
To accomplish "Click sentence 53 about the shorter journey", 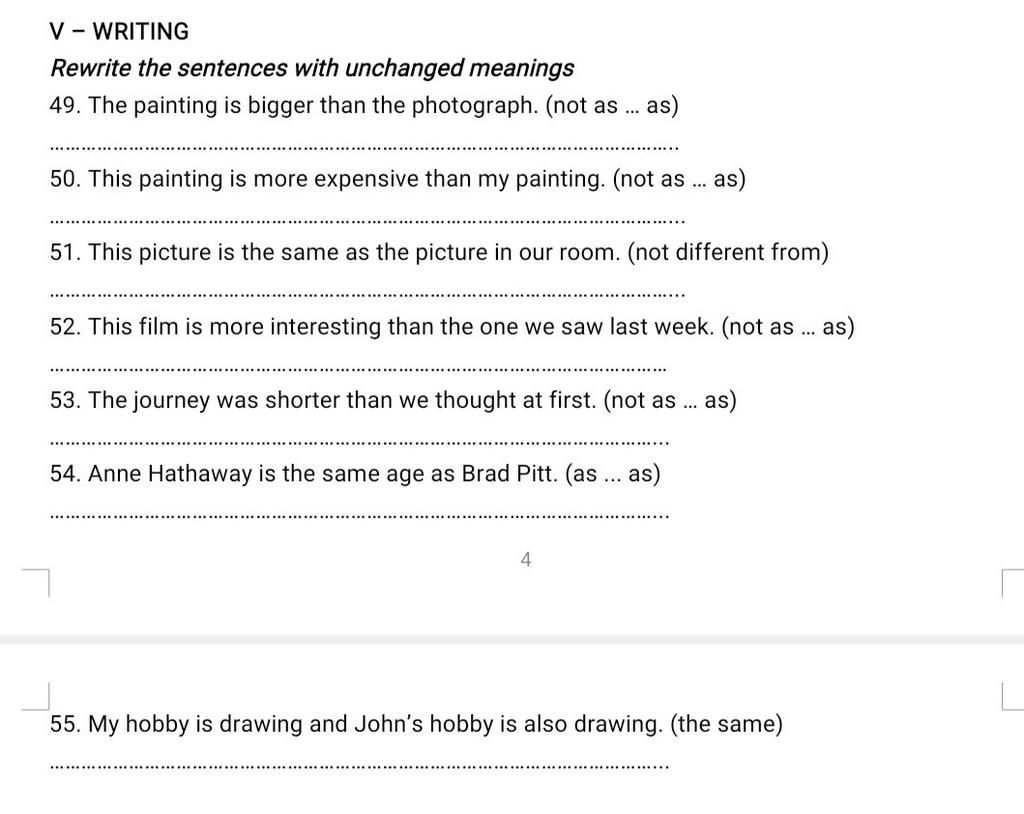I will [393, 400].
